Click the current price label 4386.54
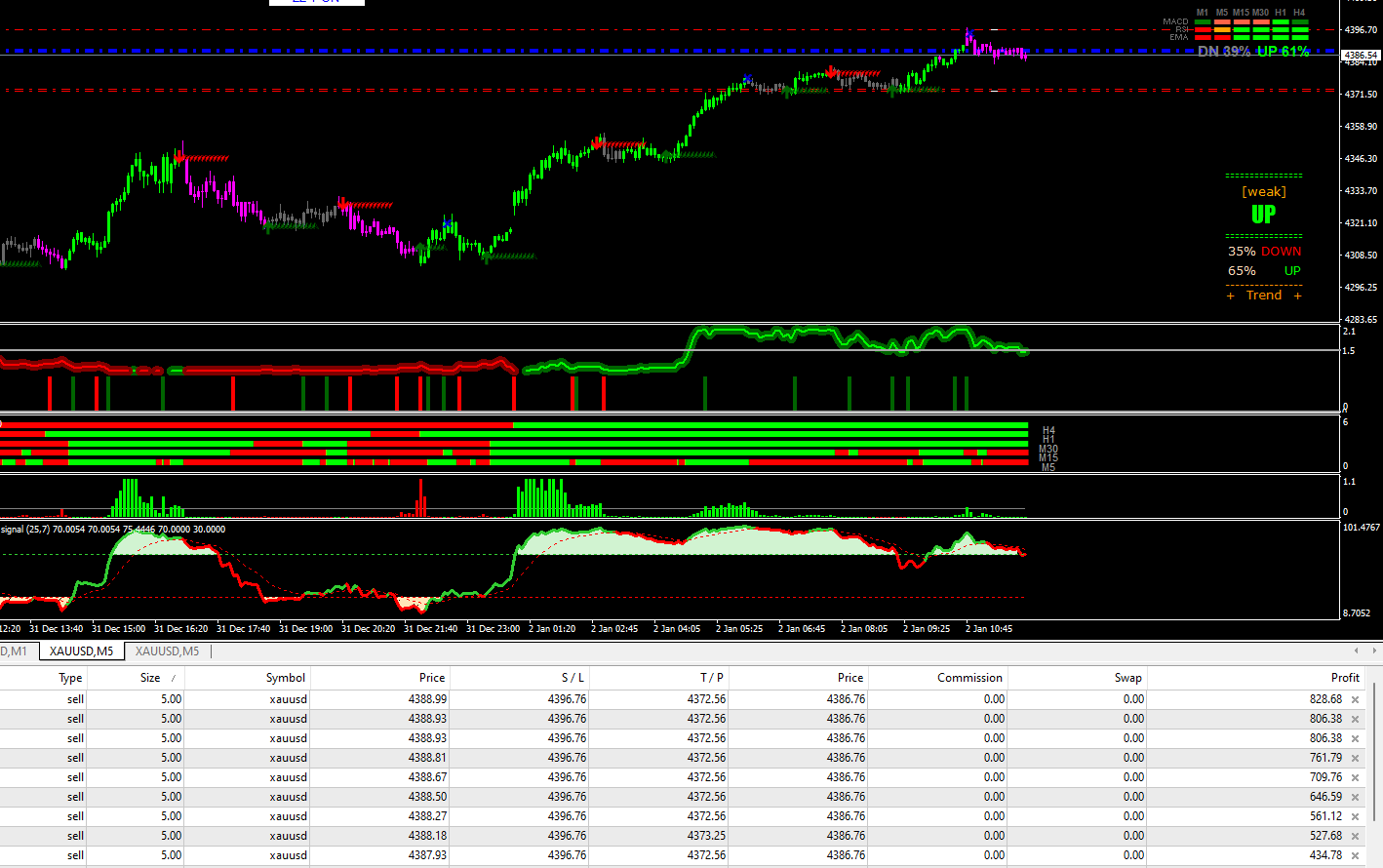1383x868 pixels. (1361, 56)
